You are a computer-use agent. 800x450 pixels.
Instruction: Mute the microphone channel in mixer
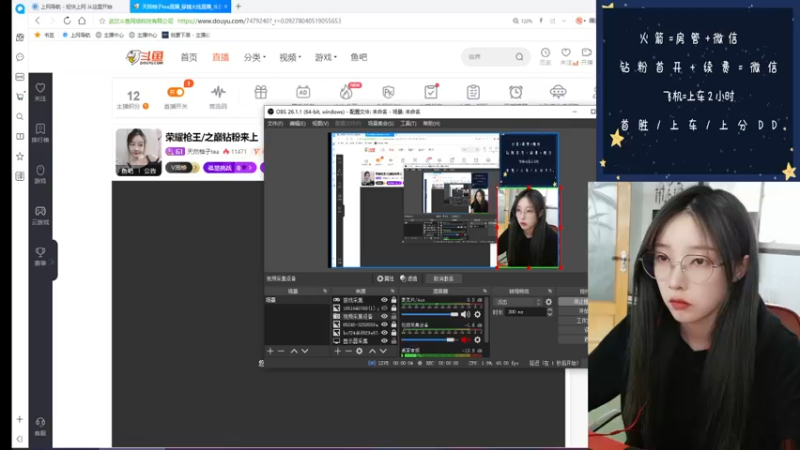tap(466, 314)
